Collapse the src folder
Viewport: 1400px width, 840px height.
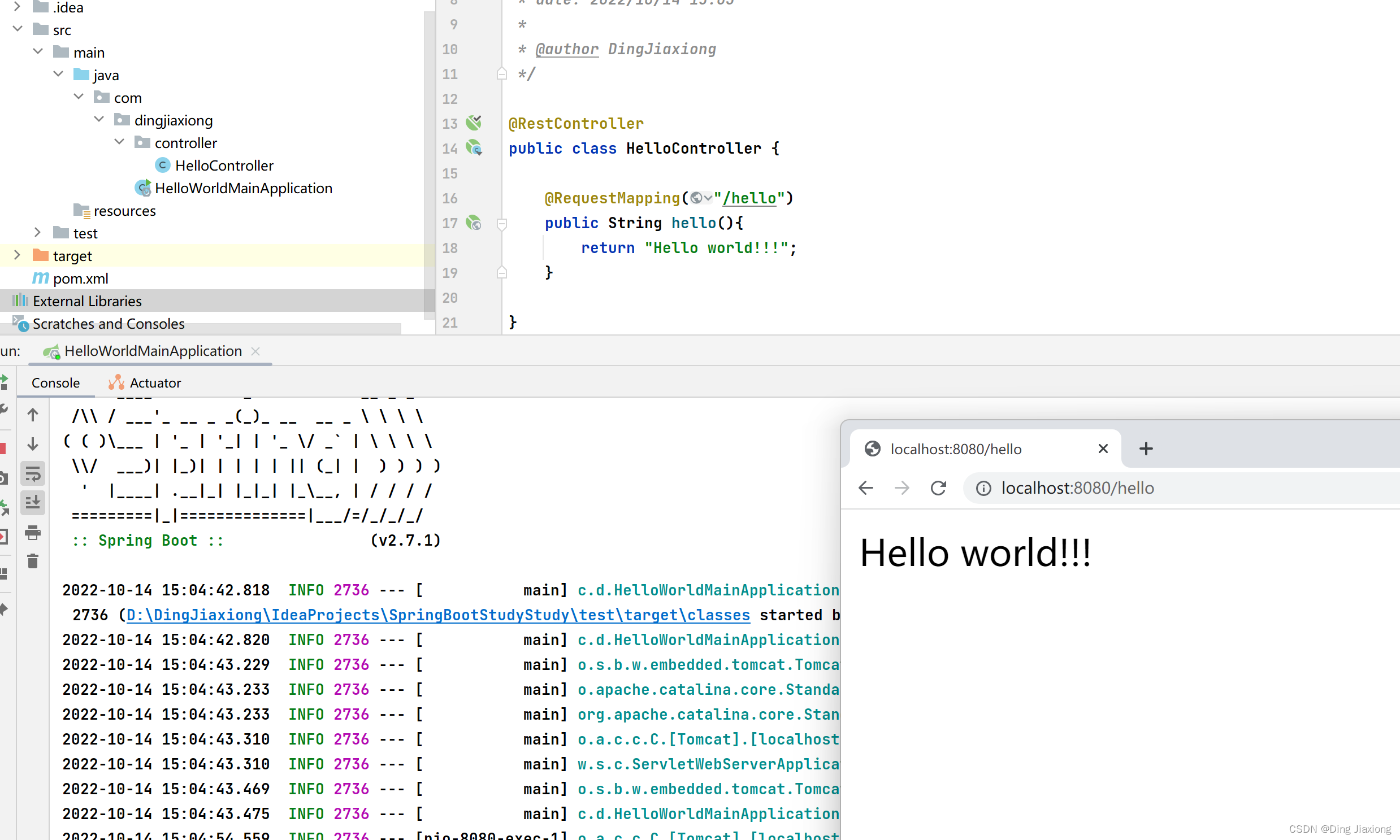17,29
